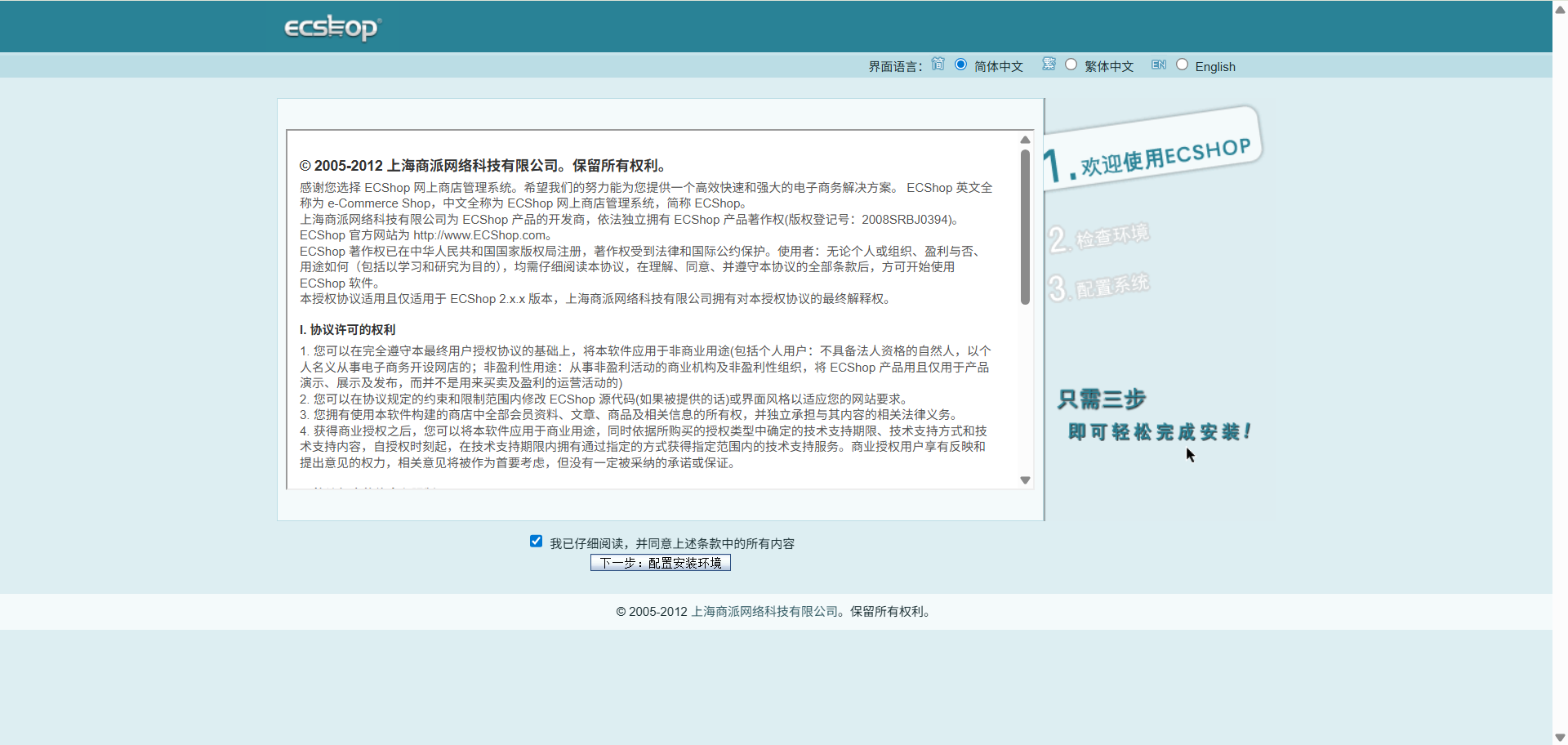Click the Traditional Chinese language icon

coord(1049,64)
